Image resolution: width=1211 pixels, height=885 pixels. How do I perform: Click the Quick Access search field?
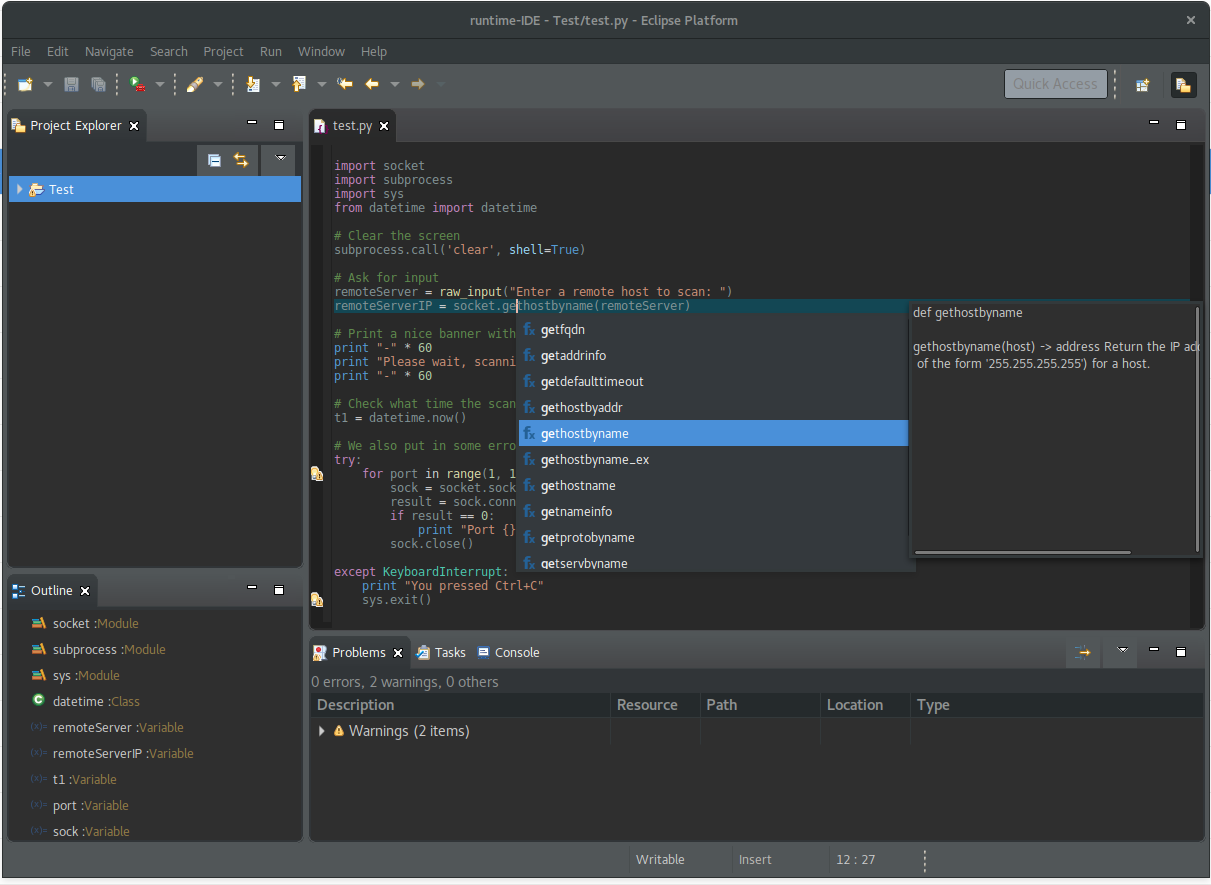pos(1056,84)
